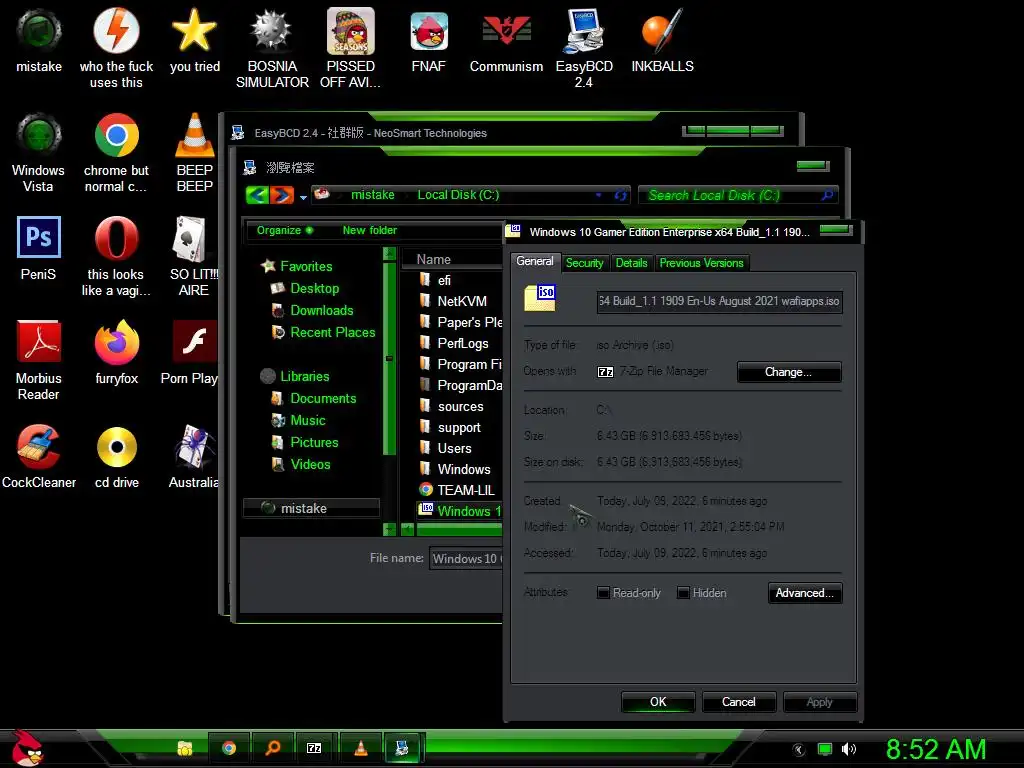Click the back arrow in file browser
1024x768 pixels.
pos(257,195)
